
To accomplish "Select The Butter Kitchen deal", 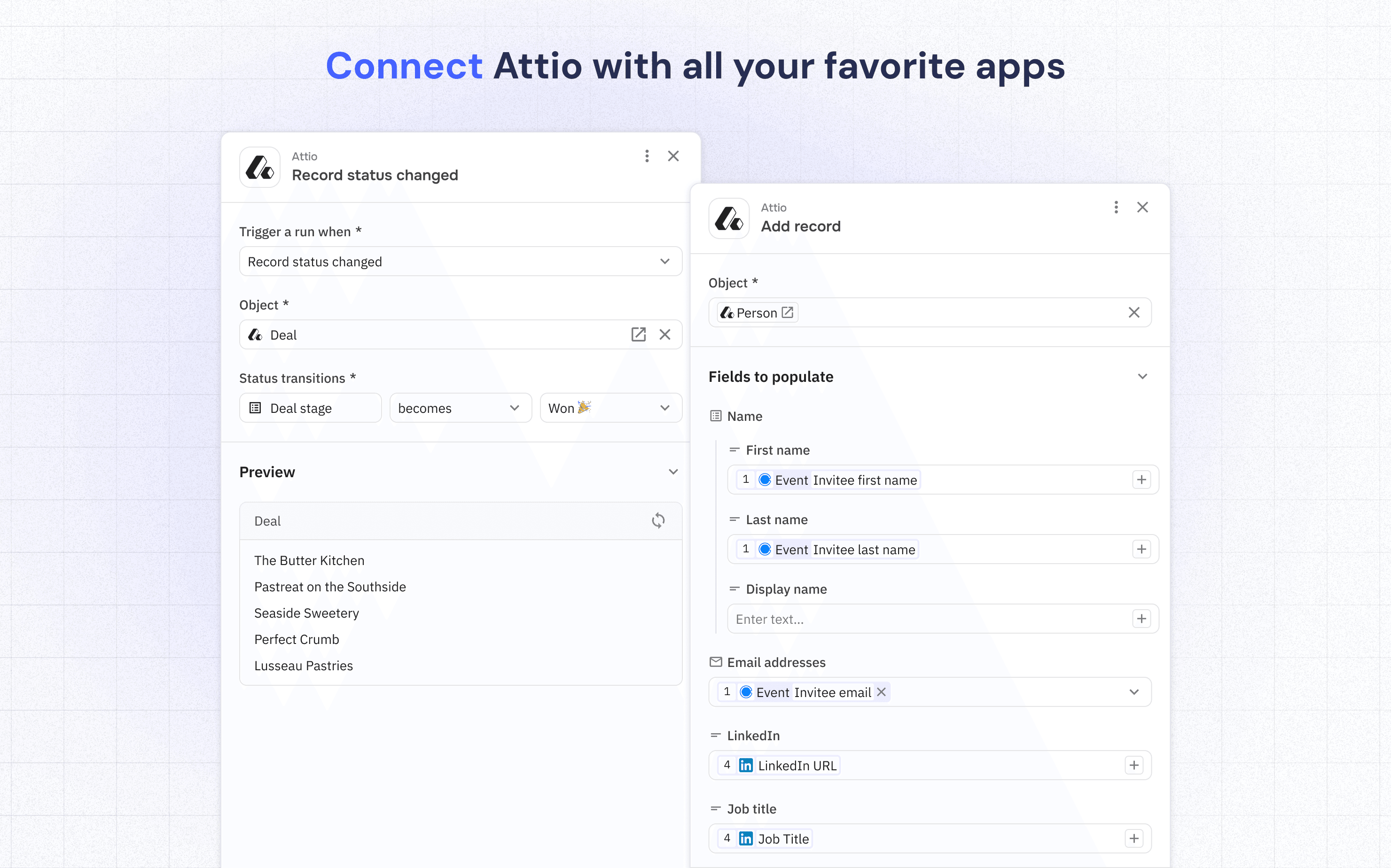I will pyautogui.click(x=309, y=560).
